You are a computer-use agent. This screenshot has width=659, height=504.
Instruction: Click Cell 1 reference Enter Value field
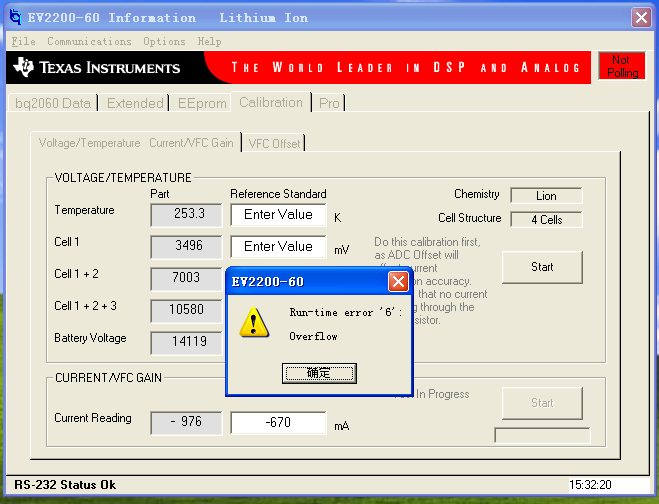(x=278, y=246)
